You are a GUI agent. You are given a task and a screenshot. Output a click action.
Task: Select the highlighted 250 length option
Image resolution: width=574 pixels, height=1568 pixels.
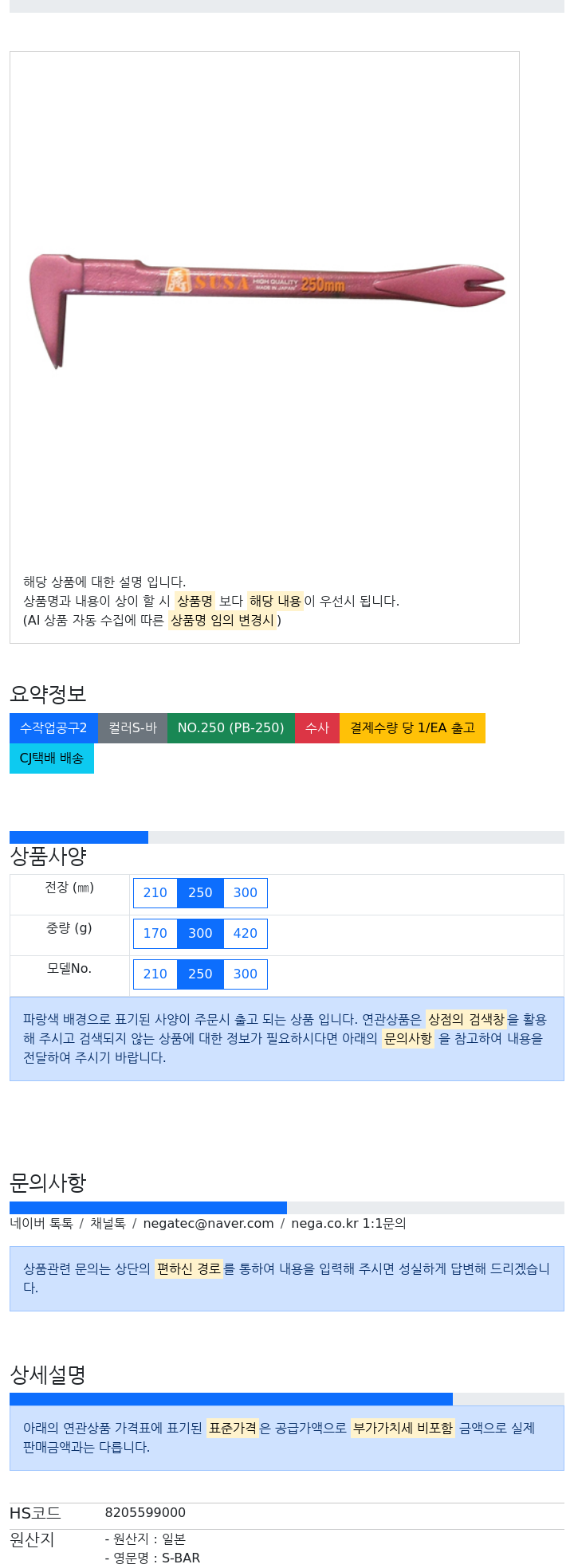click(x=200, y=893)
